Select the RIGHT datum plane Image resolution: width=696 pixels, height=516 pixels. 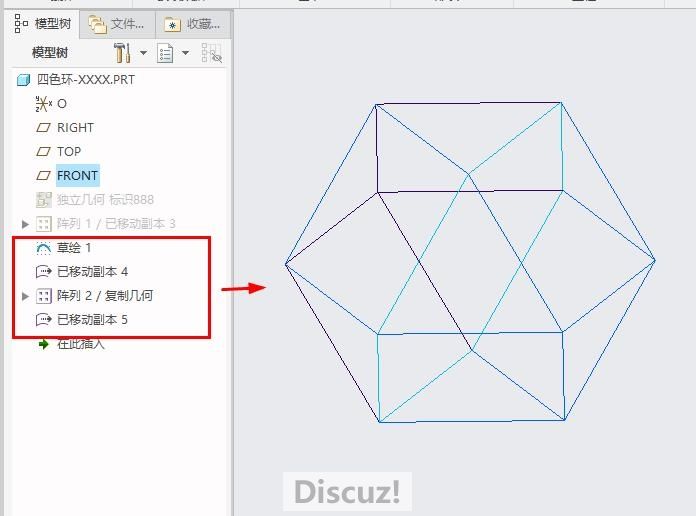(x=75, y=128)
